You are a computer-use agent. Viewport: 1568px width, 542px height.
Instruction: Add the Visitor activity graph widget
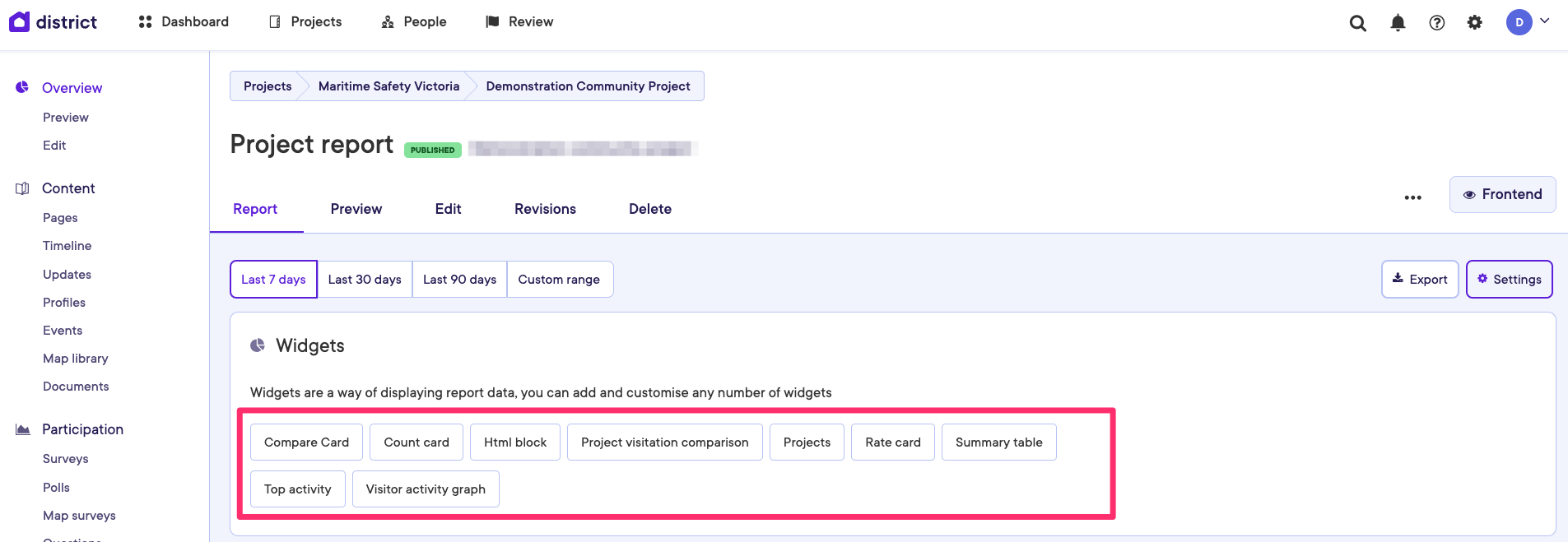pyautogui.click(x=426, y=489)
